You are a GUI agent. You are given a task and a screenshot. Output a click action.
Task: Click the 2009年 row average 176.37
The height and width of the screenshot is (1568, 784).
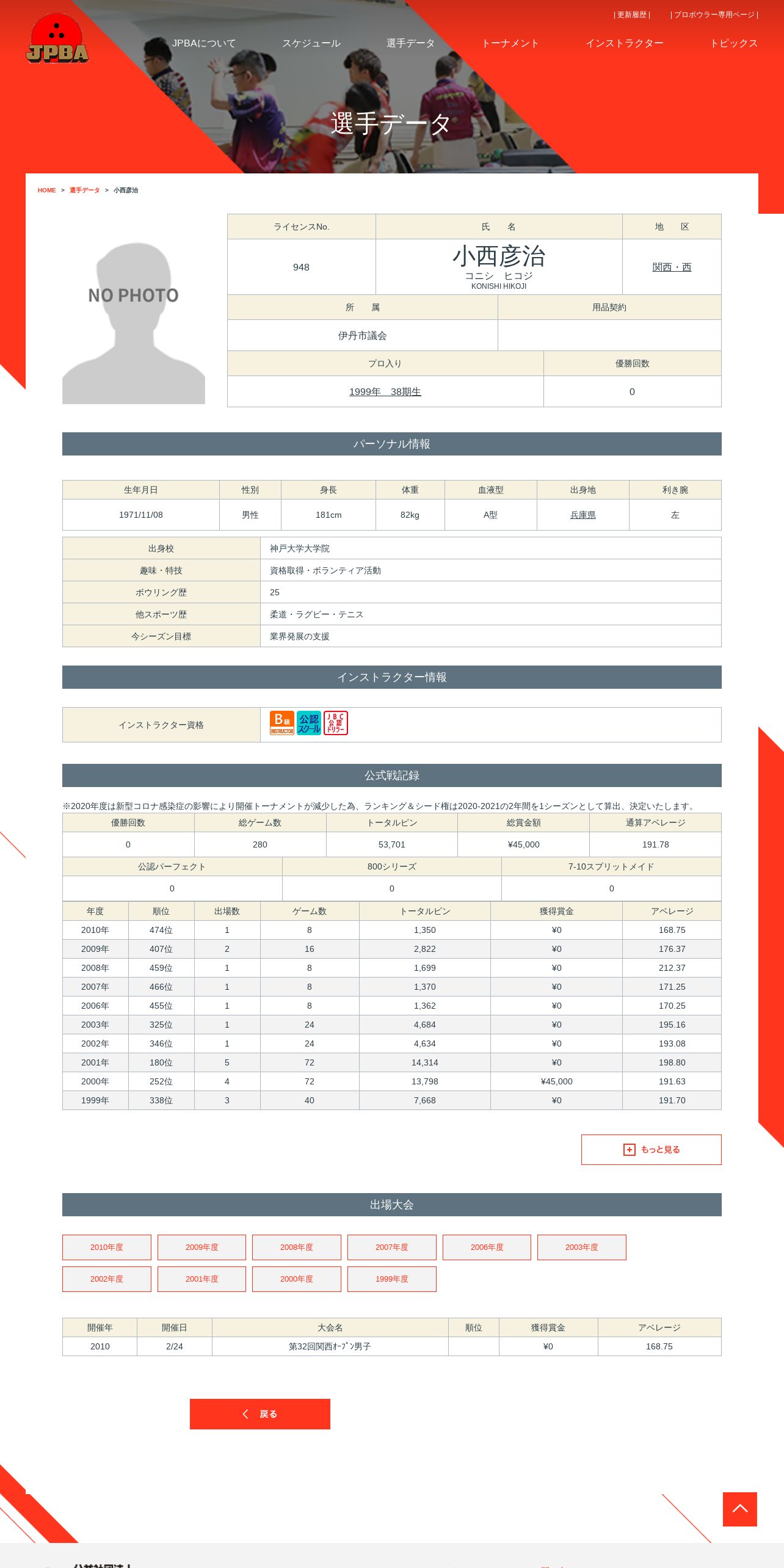[x=672, y=949]
